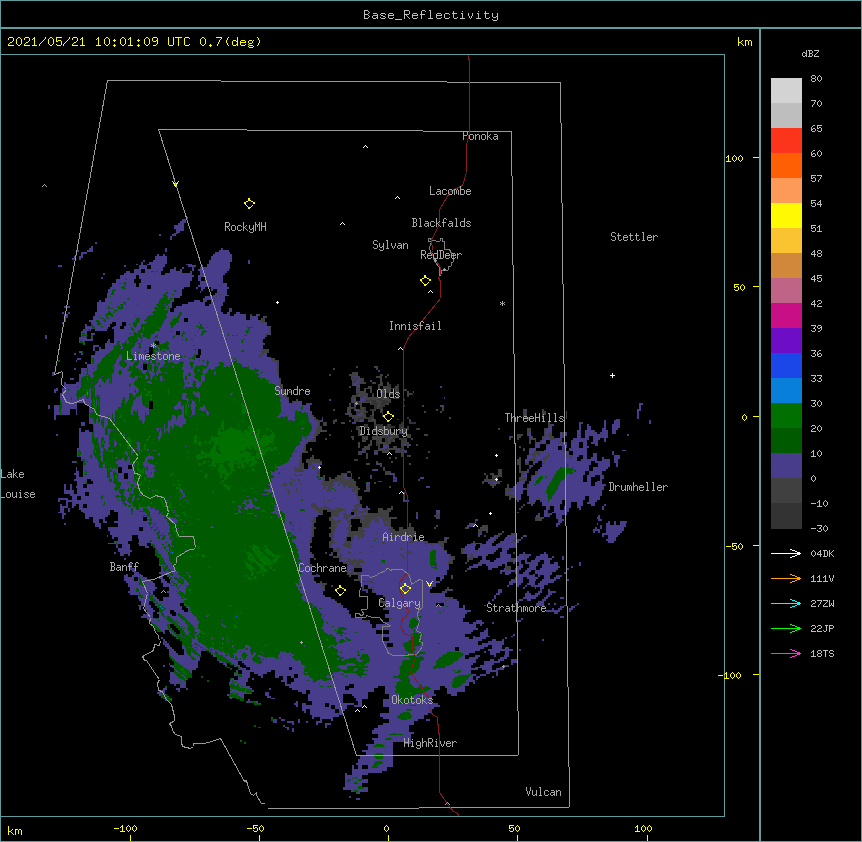
Task: Click the yellow marker below Cochrane label
Action: (340, 591)
